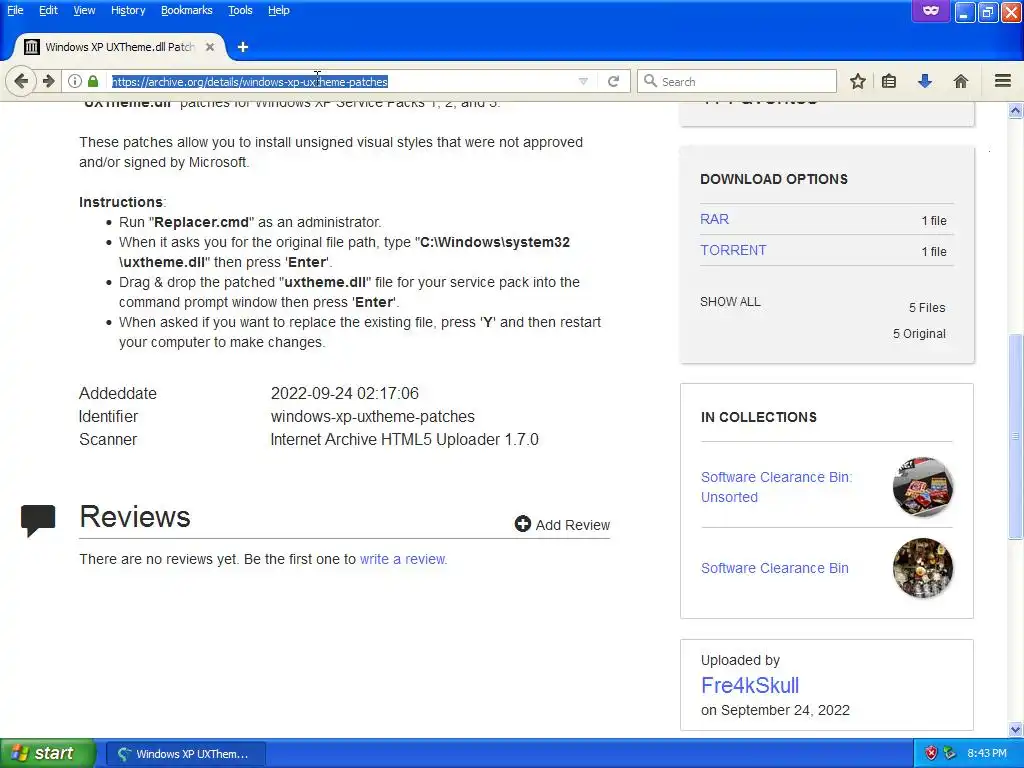Click the private browsing mask icon
Screen dimensions: 1024x768
931,11
